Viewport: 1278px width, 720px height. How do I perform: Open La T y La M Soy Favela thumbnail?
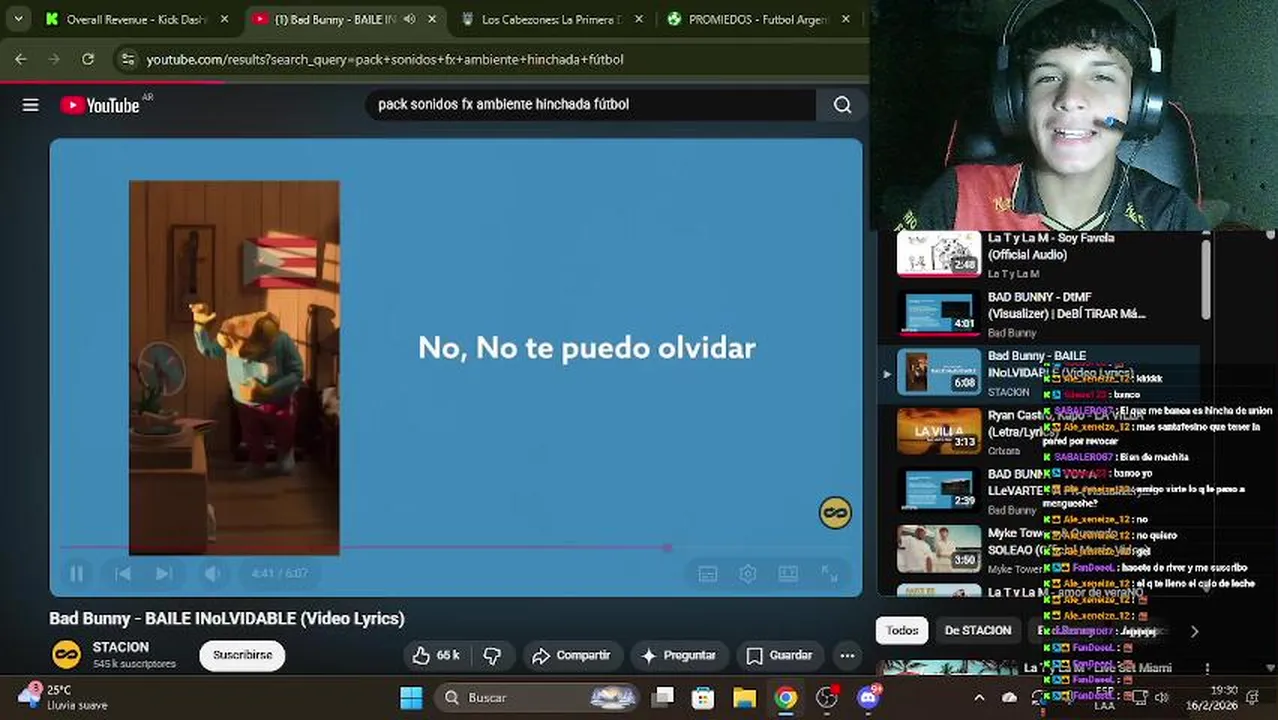(x=939, y=253)
